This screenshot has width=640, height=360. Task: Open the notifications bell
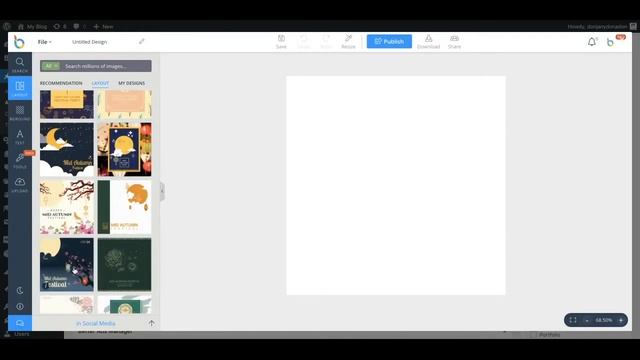pos(592,41)
